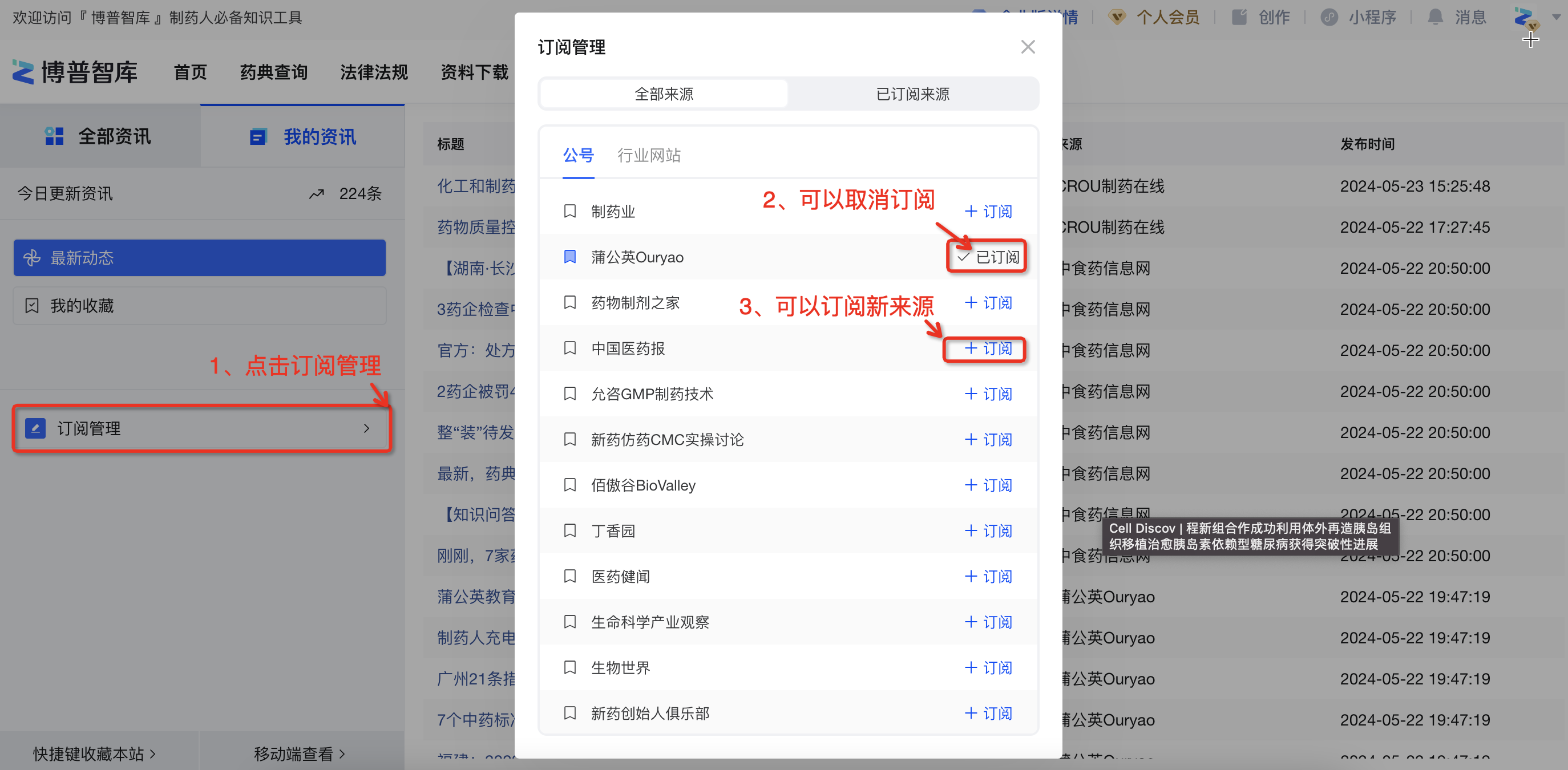Expand 订阅管理 chevron arrow
Image resolution: width=1568 pixels, height=770 pixels.
coord(366,428)
